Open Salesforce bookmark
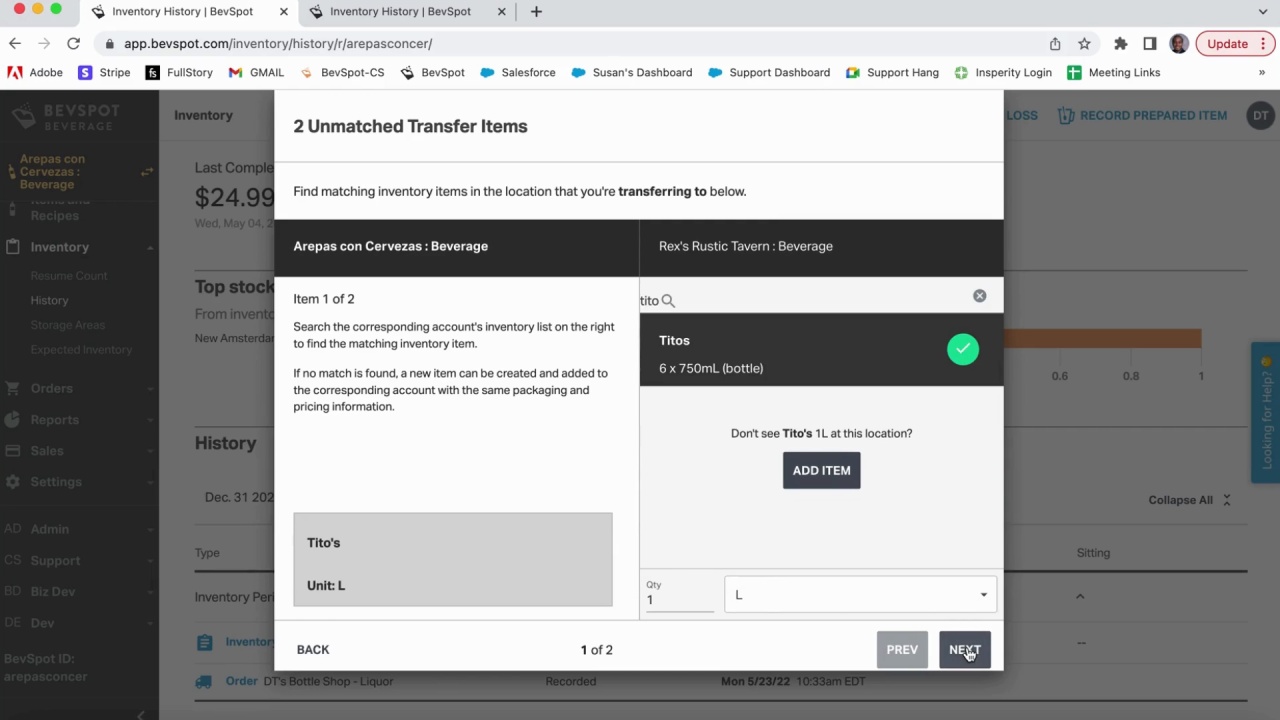Image resolution: width=1280 pixels, height=720 pixels. pyautogui.click(x=518, y=73)
